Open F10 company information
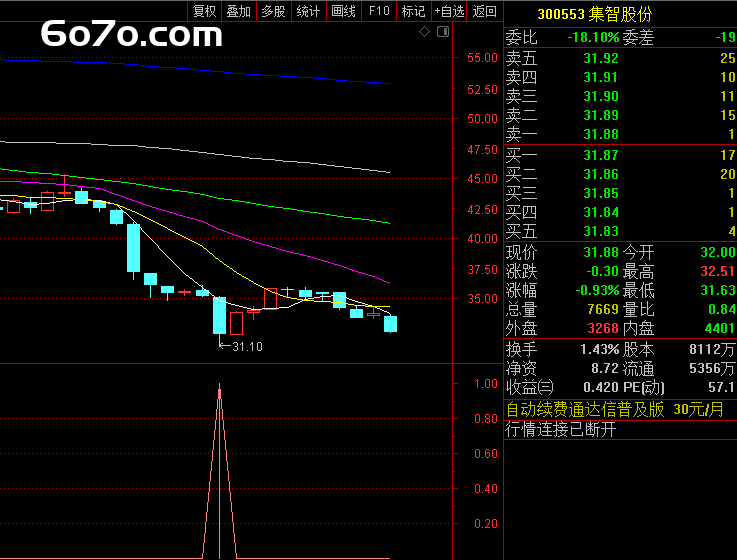Viewport: 737px width, 560px height. [379, 11]
